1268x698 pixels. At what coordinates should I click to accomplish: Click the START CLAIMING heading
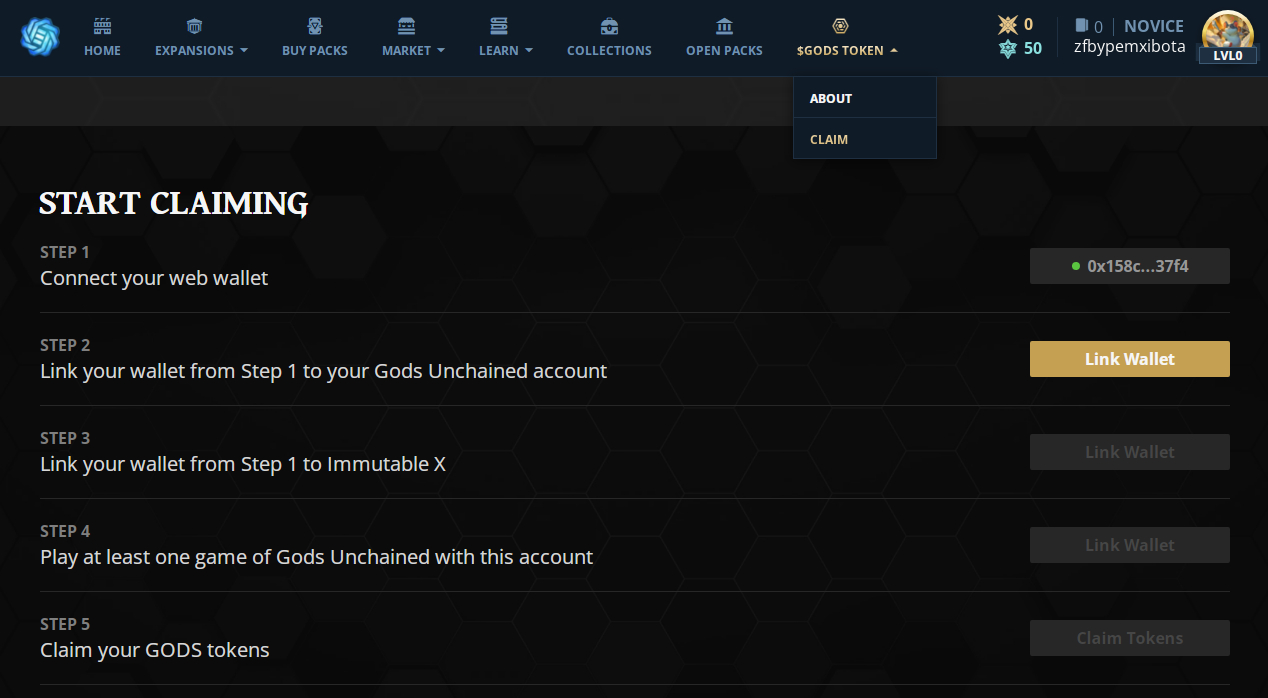(x=174, y=203)
